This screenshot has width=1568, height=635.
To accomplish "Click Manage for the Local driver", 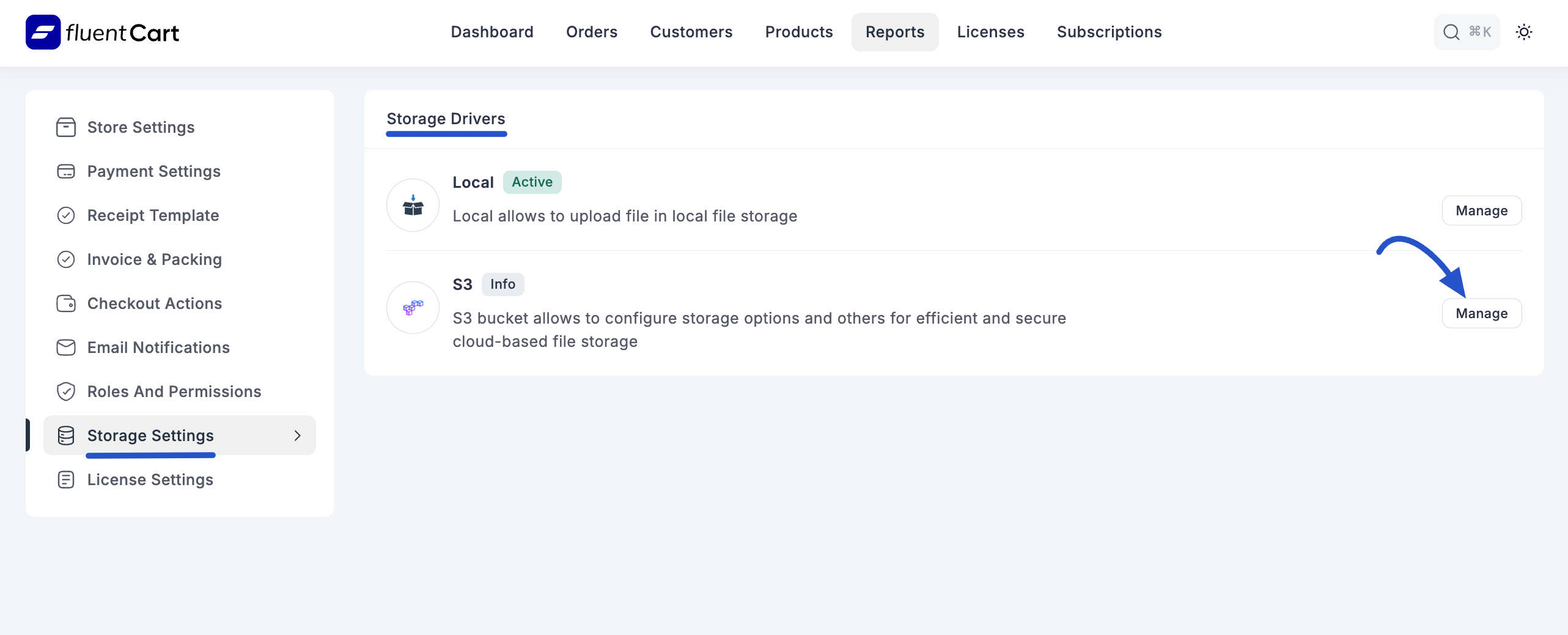I will click(x=1481, y=210).
